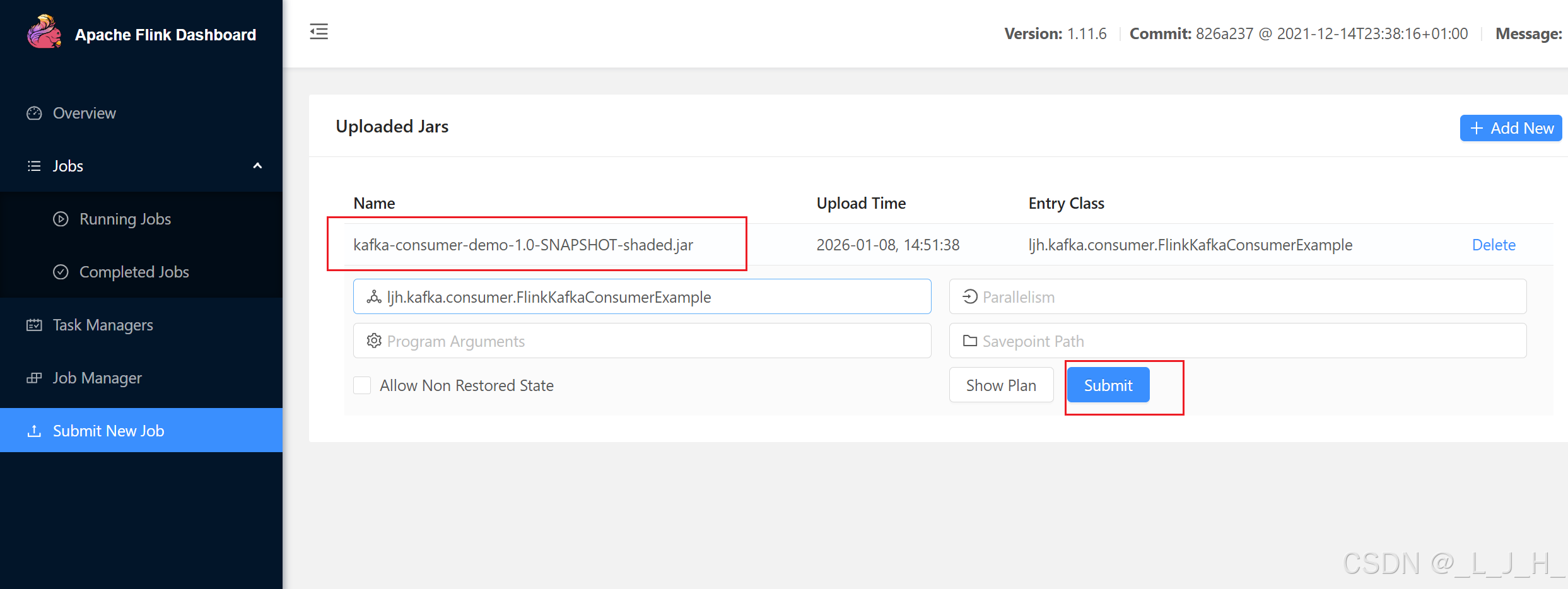Enable Allow Non Restored State checkbox
The height and width of the screenshot is (589, 1568).
coord(362,385)
